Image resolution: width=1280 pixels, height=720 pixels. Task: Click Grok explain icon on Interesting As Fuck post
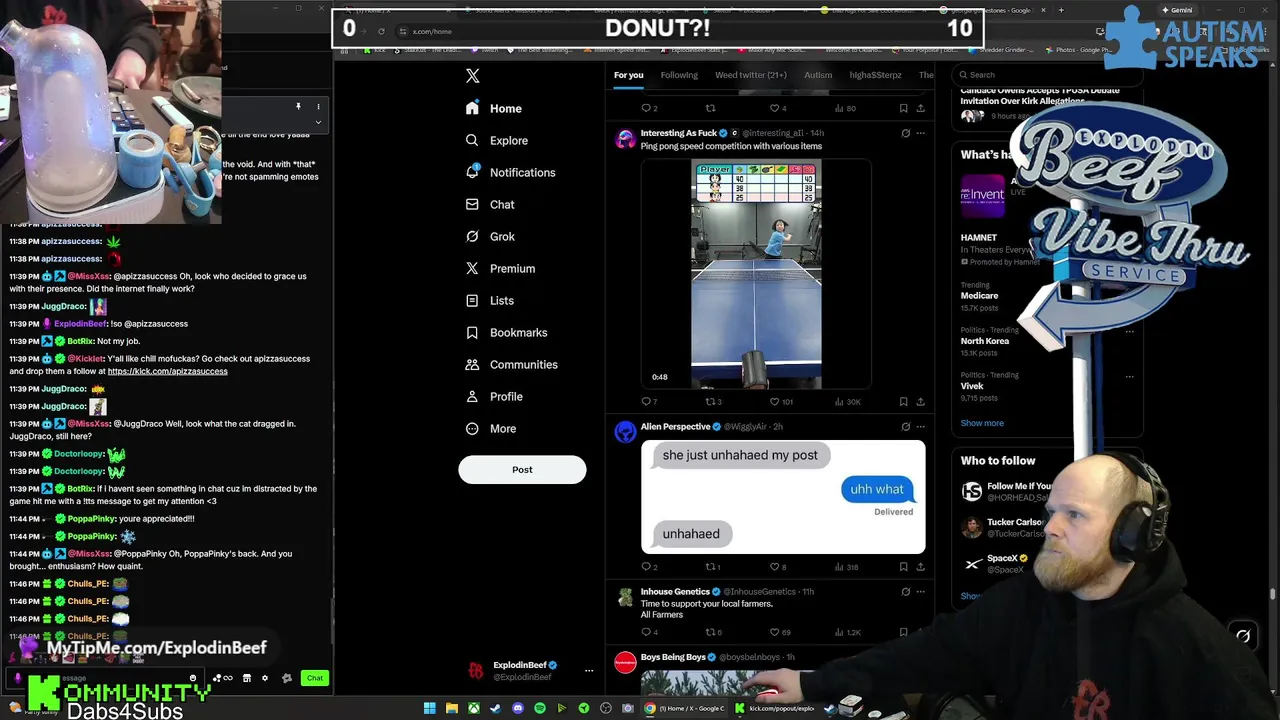pos(905,133)
